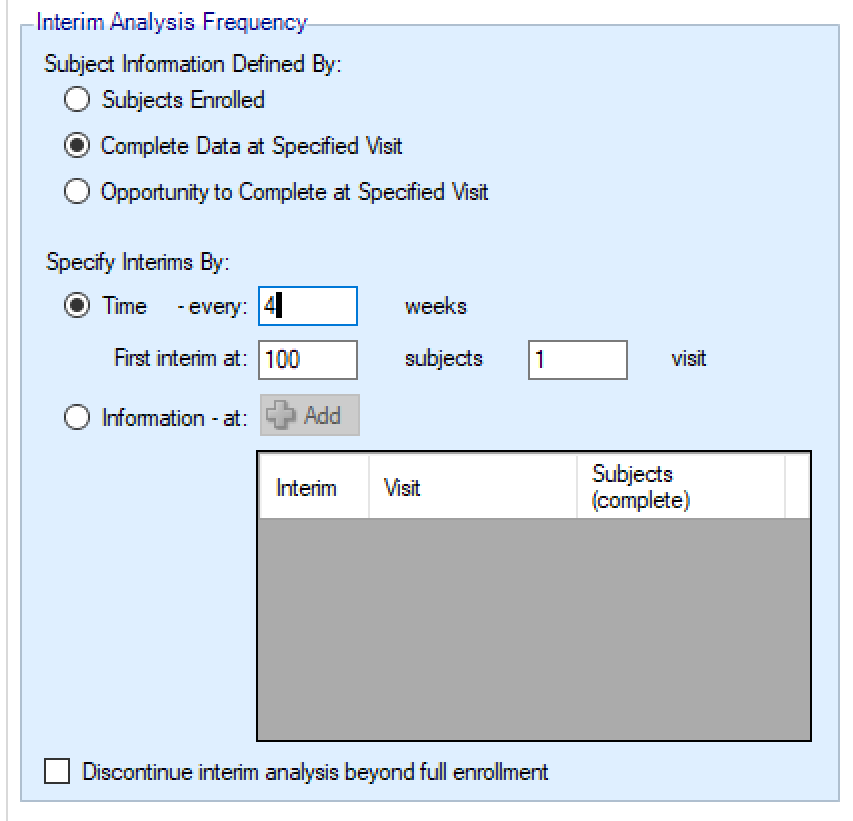The image size is (853, 821).
Task: Choose the Time interim radio button
Action: tap(76, 306)
